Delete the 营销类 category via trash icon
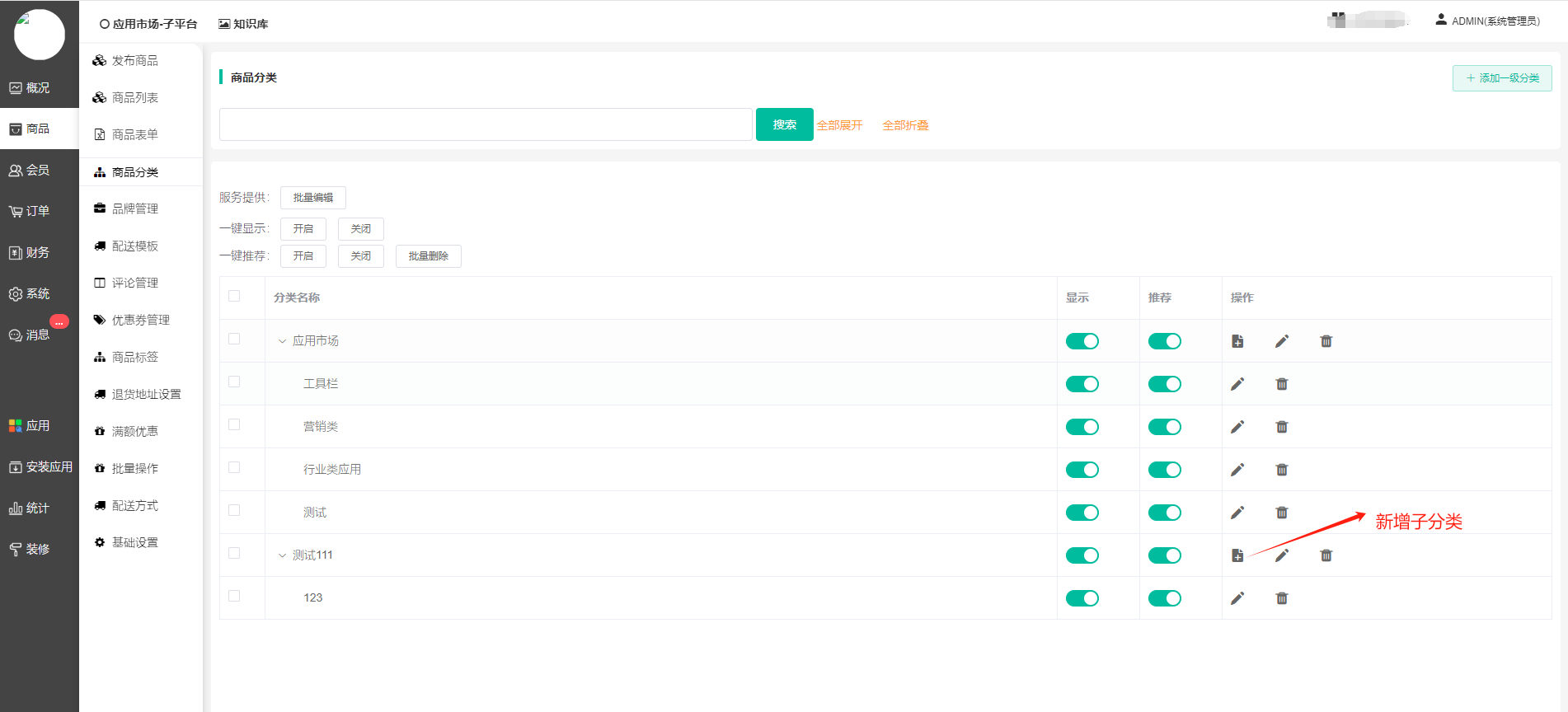Image resolution: width=1568 pixels, height=712 pixels. pos(1282,427)
